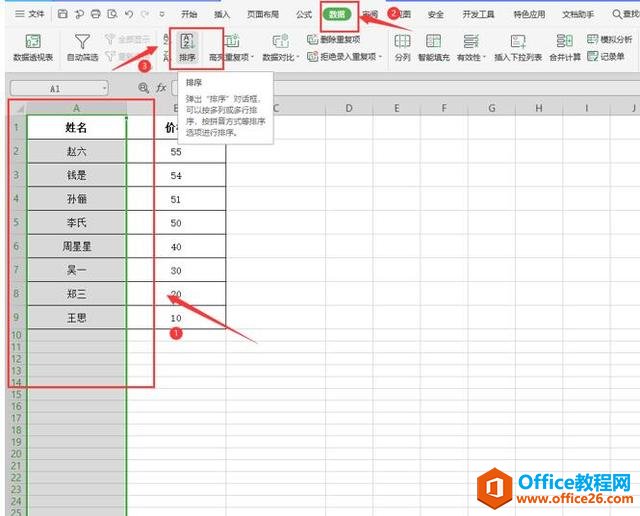Open the Name Box dropdown arrow
Screen dimensions: 640x516
point(104,88)
